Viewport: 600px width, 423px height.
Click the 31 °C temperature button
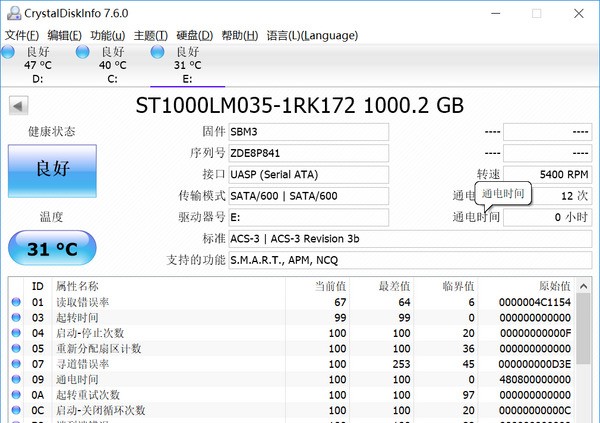(x=52, y=248)
